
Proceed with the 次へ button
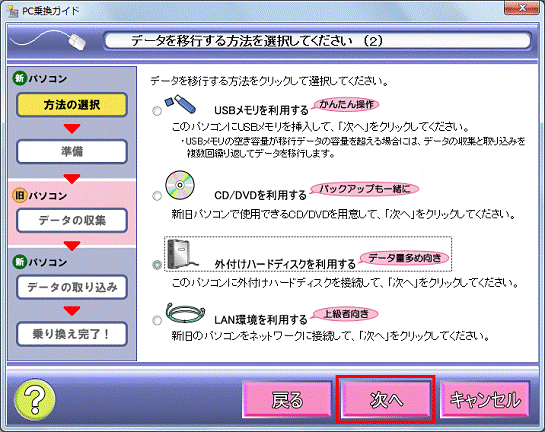click(x=386, y=400)
